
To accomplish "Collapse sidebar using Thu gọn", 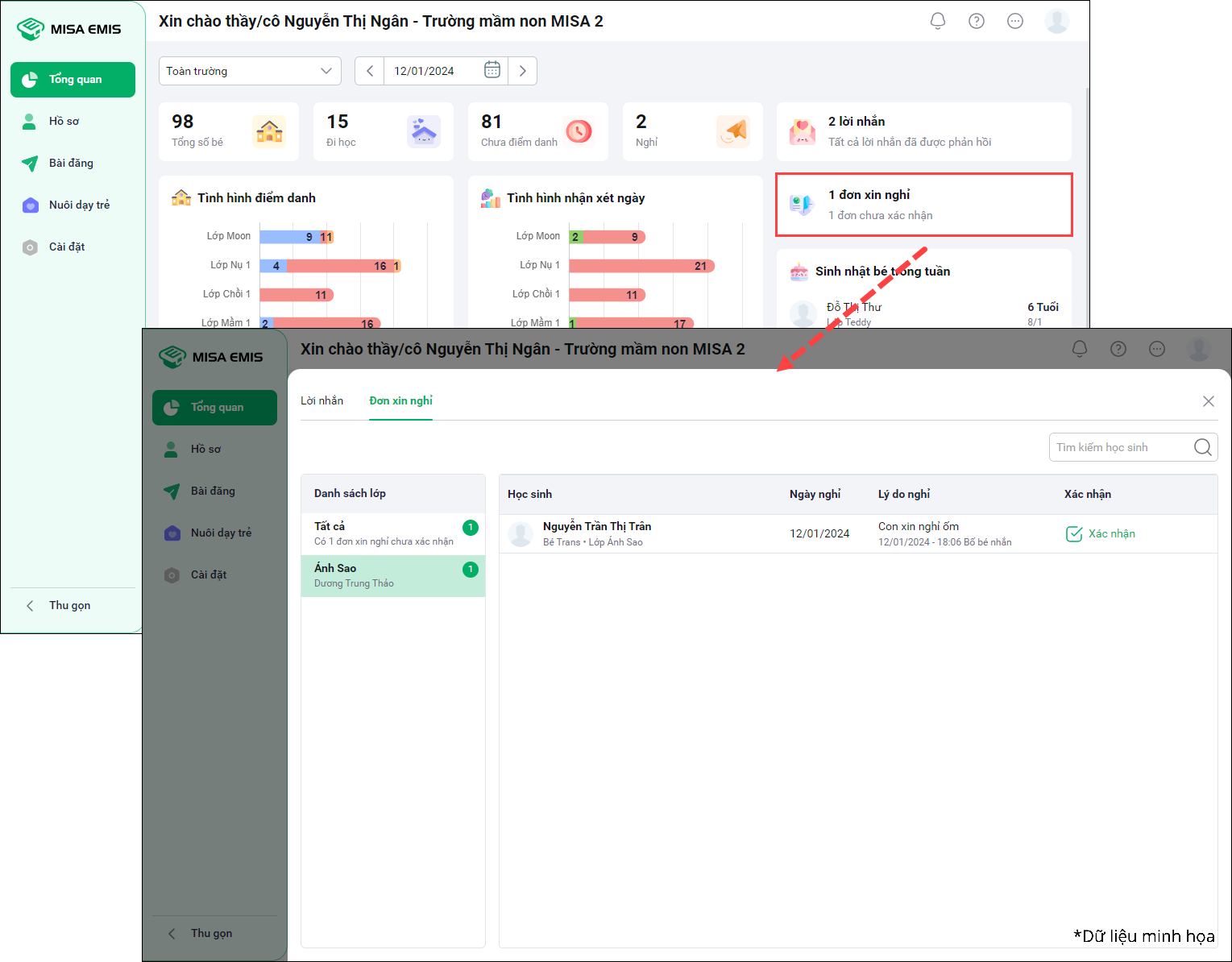I will point(68,605).
